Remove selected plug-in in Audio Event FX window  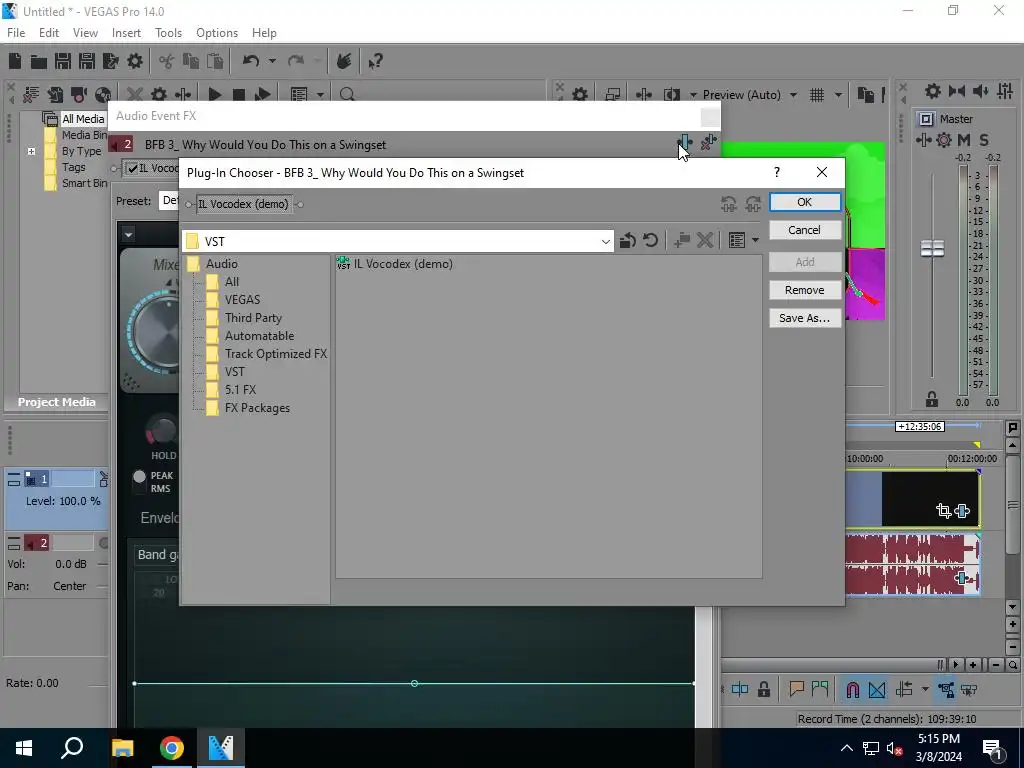pos(708,142)
